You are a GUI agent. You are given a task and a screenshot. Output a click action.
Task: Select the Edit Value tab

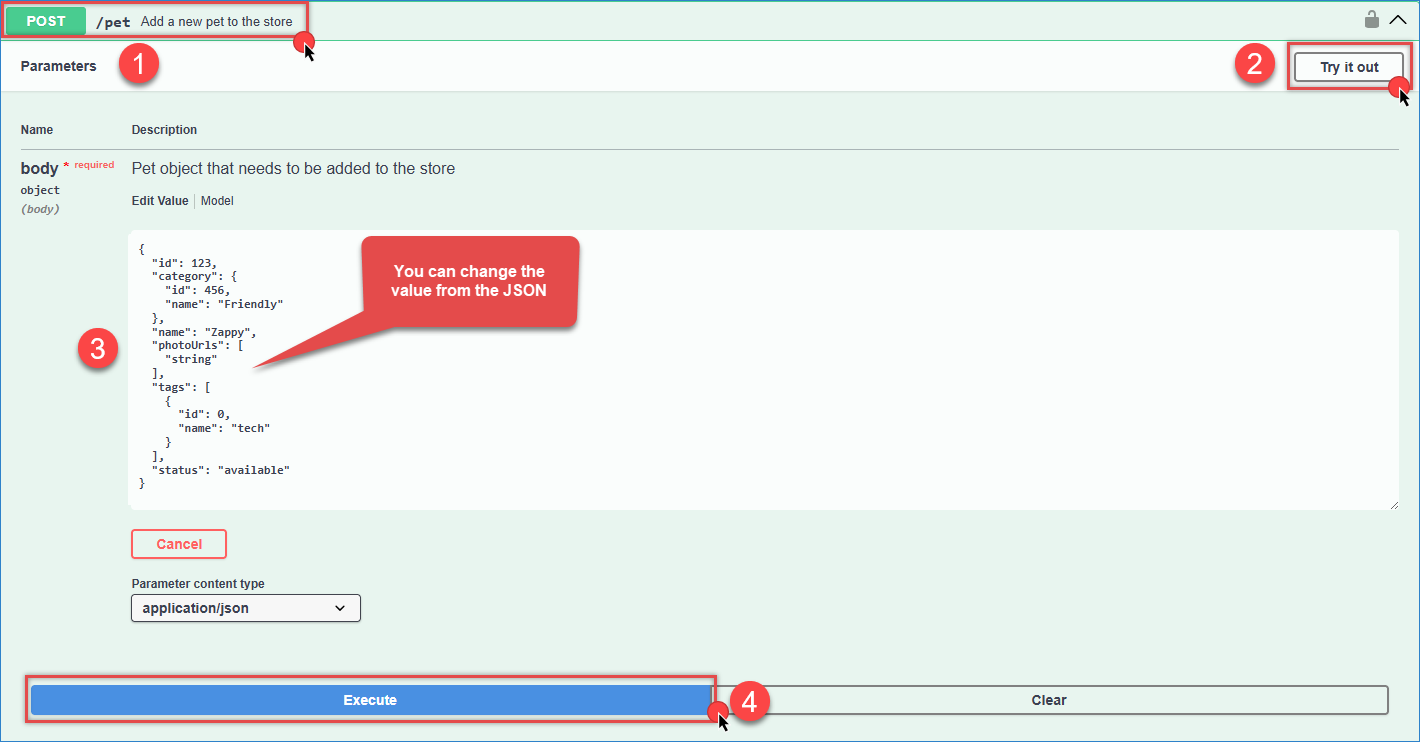click(x=160, y=201)
